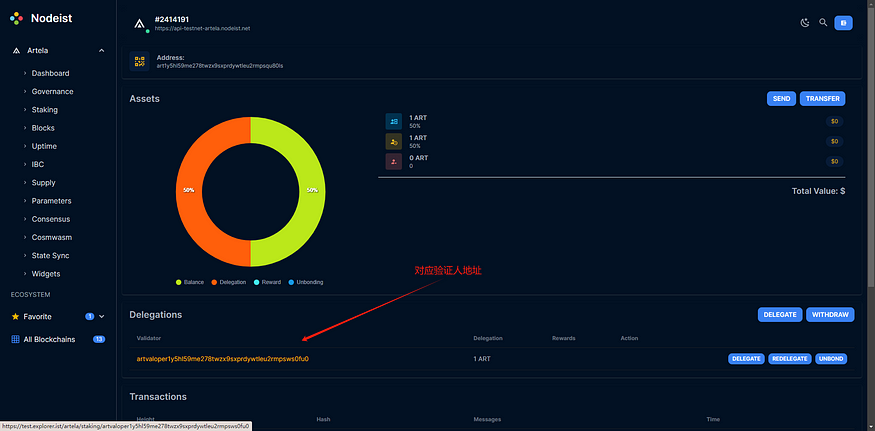Go to the State Sync page
Viewport: 875px width, 431px height.
[x=50, y=256]
